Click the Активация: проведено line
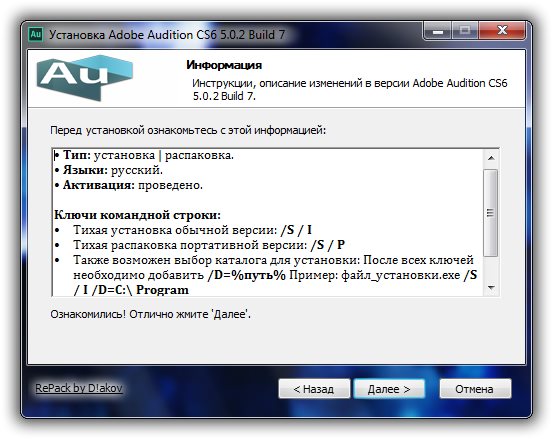 [x=129, y=185]
